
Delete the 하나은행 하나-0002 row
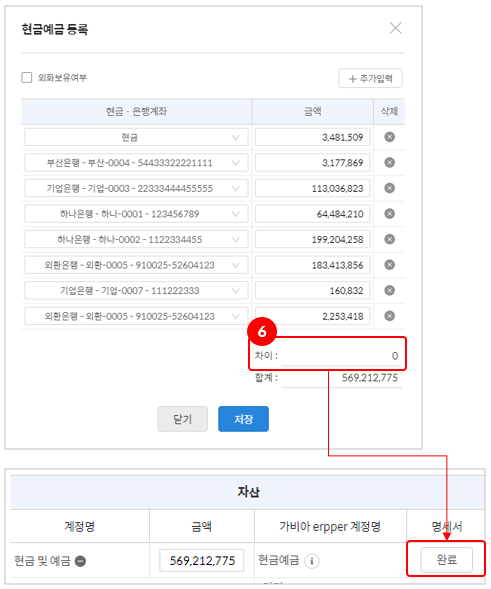tap(390, 239)
